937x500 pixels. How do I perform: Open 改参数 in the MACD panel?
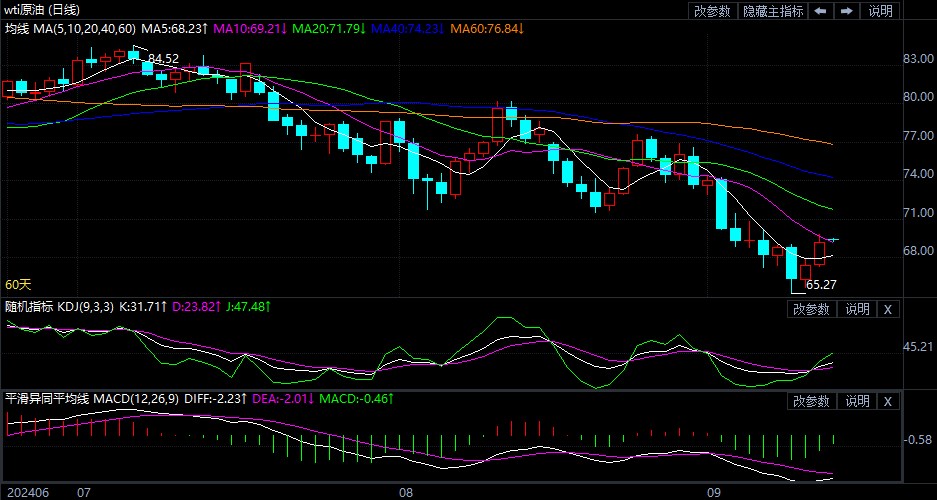[x=811, y=401]
